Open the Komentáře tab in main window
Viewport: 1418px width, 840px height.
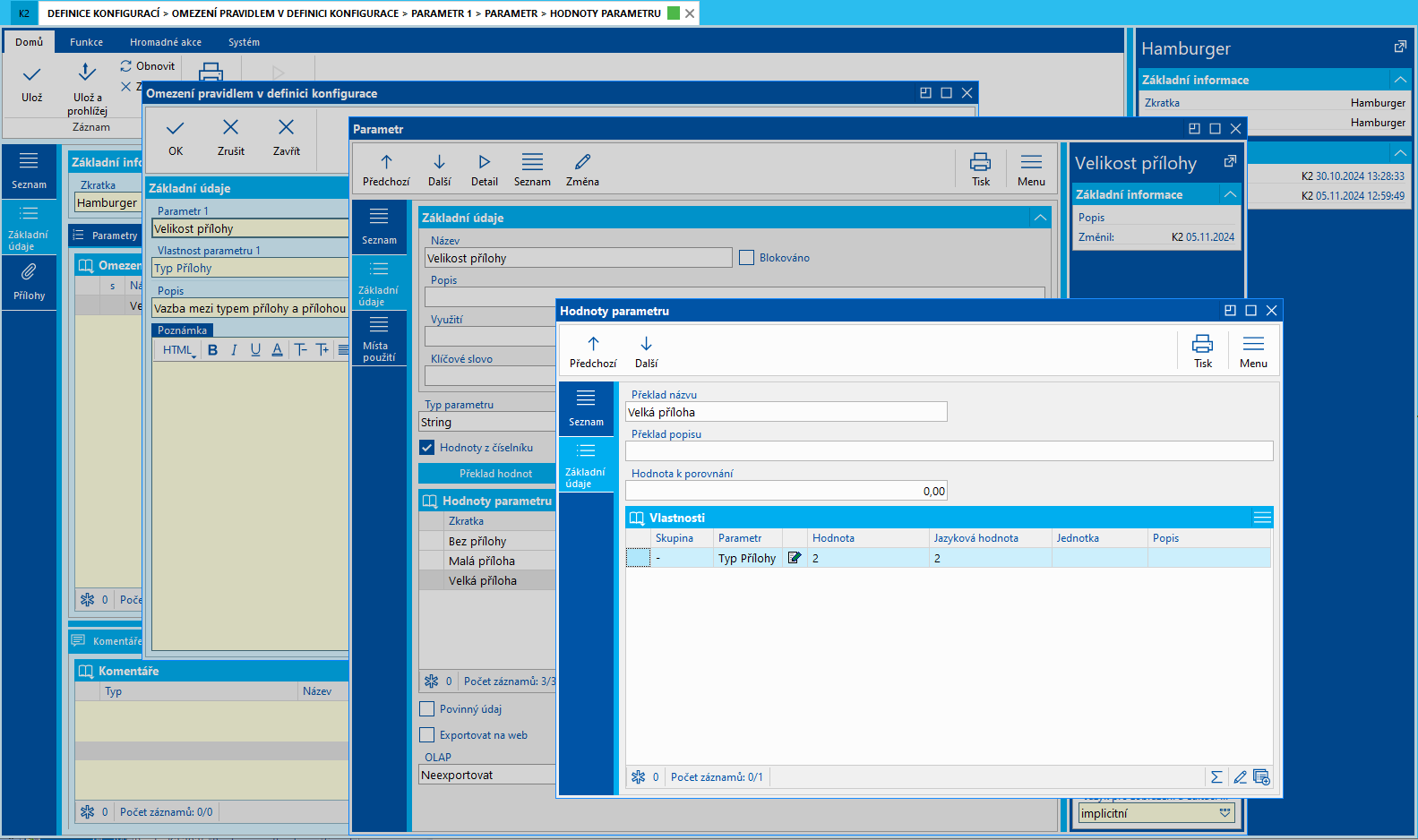pyautogui.click(x=107, y=641)
